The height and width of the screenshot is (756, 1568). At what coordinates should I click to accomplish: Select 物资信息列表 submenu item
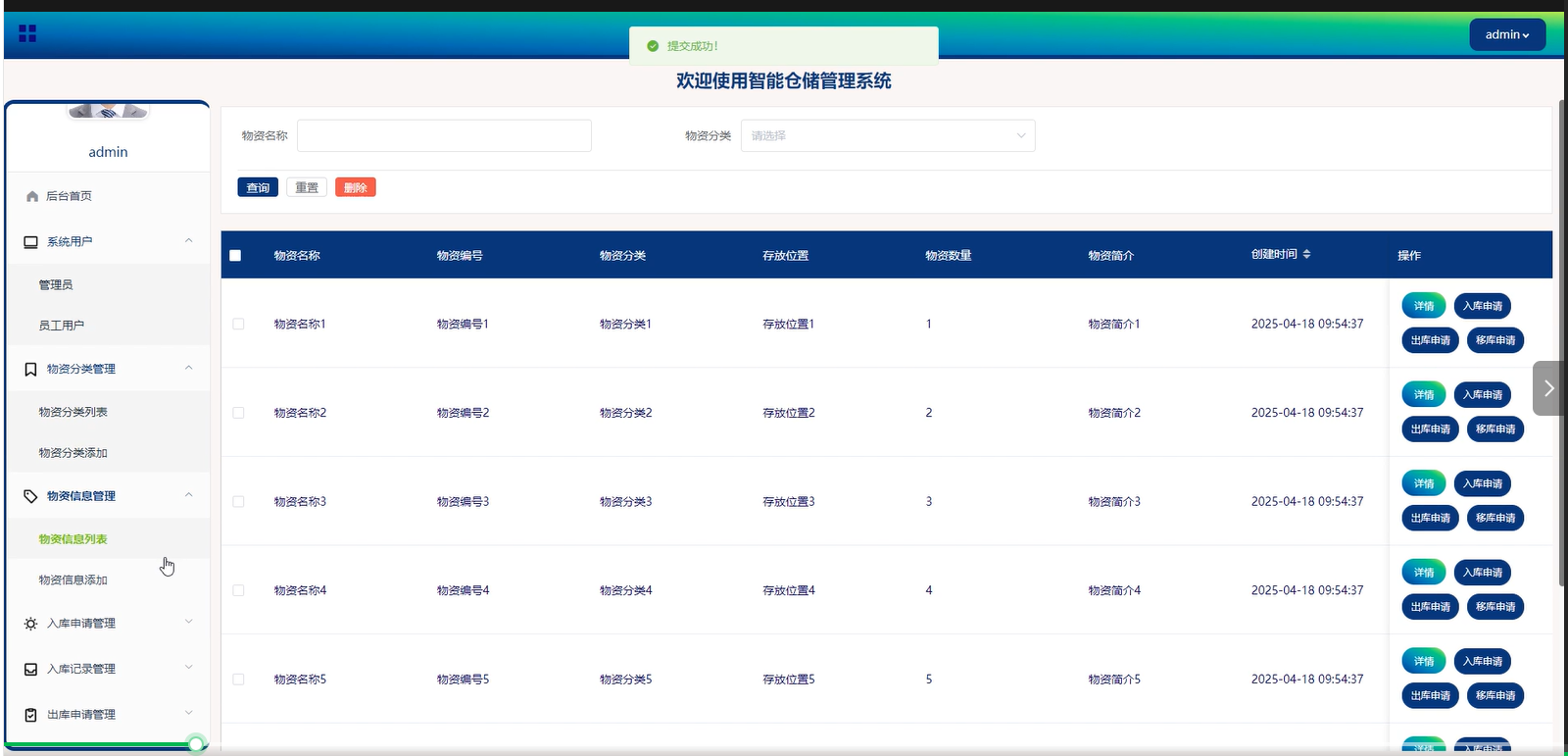[108, 539]
